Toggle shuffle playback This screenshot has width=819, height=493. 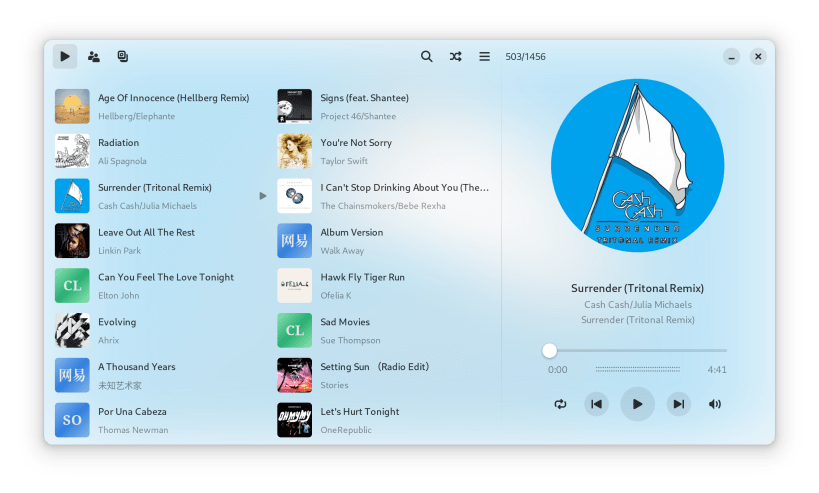point(455,56)
